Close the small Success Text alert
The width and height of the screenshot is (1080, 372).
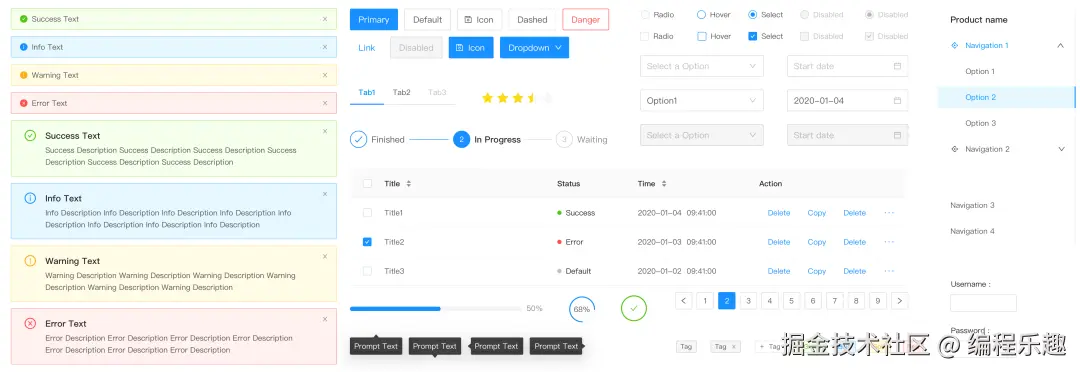pyautogui.click(x=325, y=19)
